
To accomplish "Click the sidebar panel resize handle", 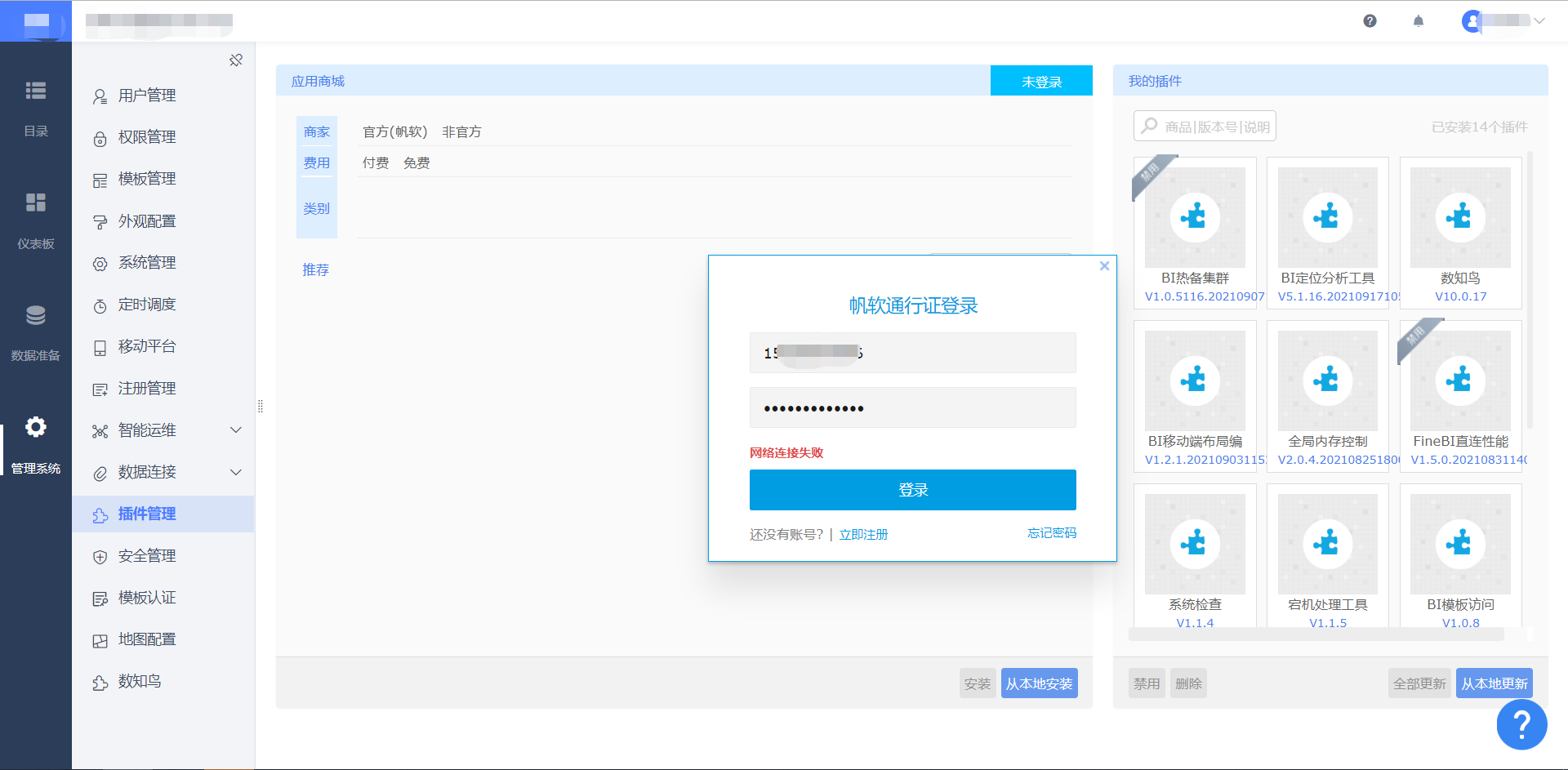I will (261, 406).
